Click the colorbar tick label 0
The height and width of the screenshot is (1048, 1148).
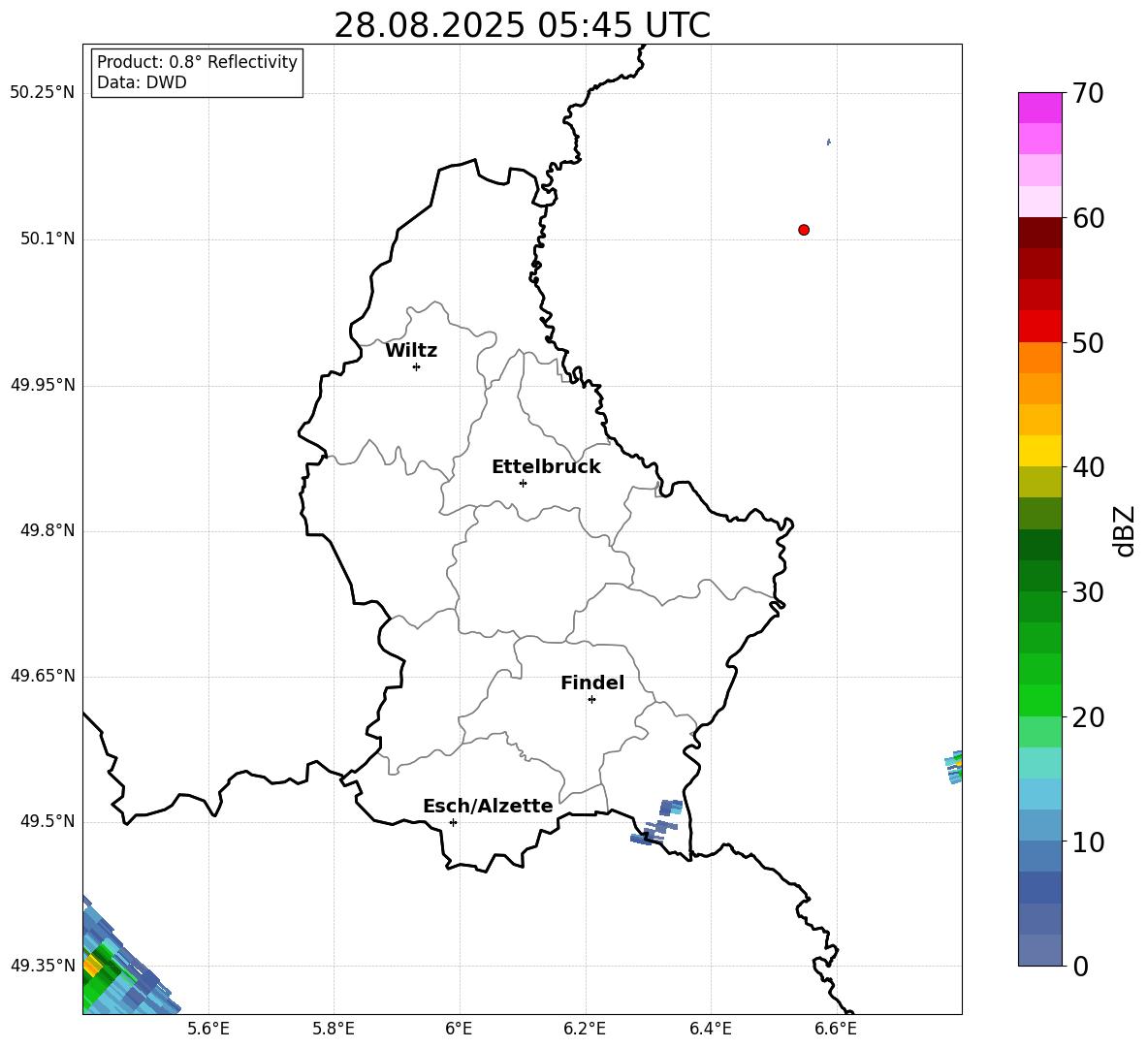(1080, 967)
